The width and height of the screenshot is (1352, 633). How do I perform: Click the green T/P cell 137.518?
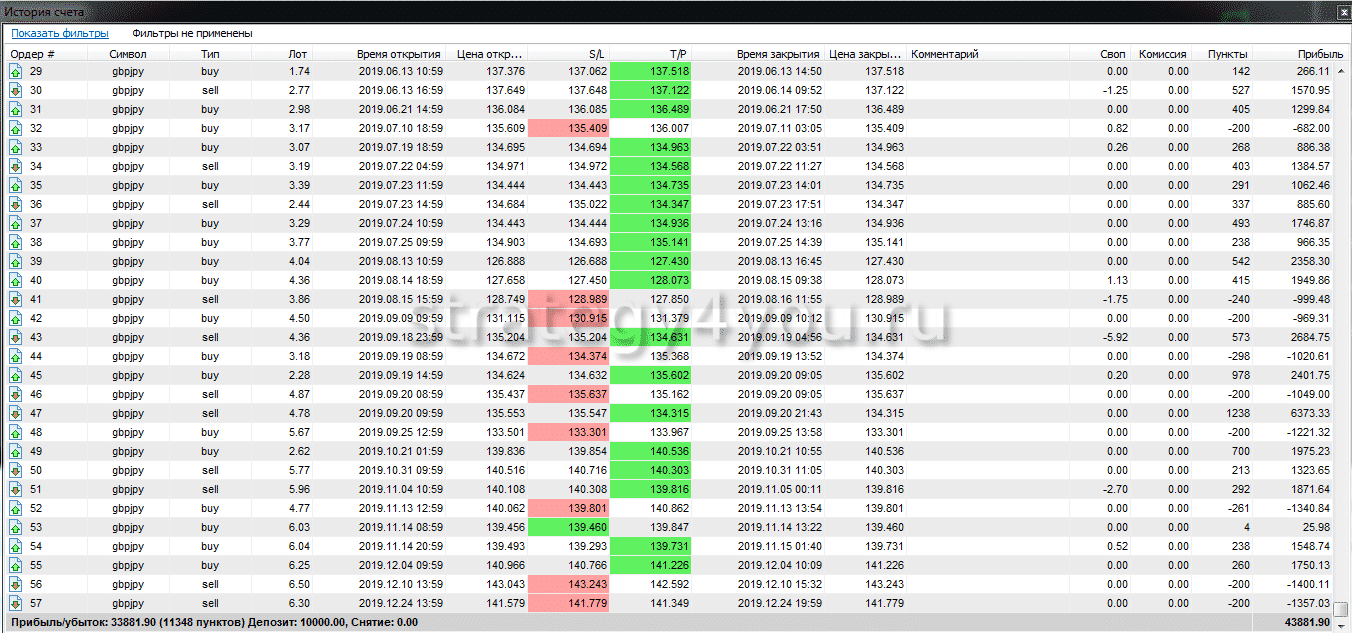[x=650, y=71]
